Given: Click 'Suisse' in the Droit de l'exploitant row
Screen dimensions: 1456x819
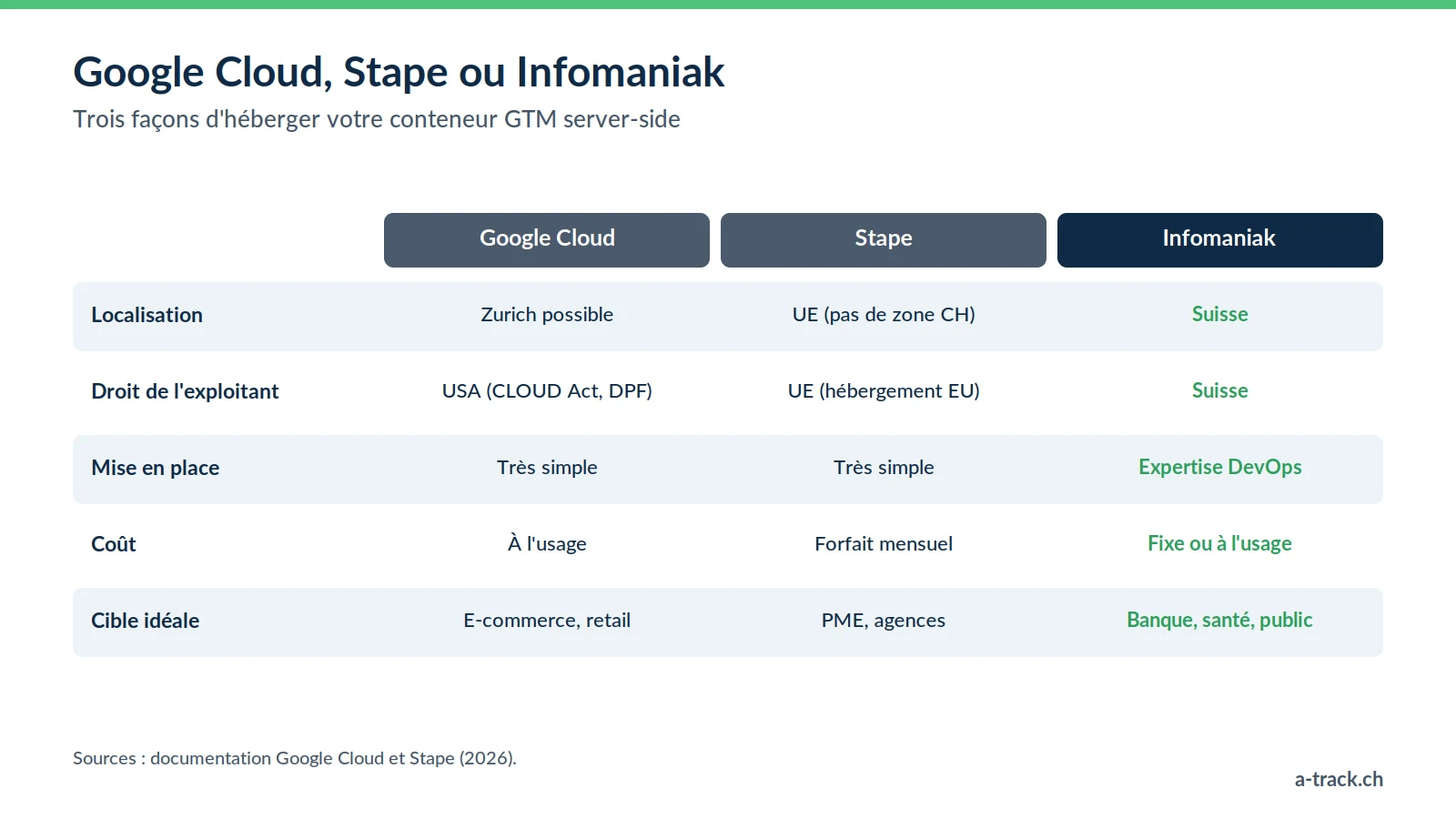Looking at the screenshot, I should coord(1220,390).
